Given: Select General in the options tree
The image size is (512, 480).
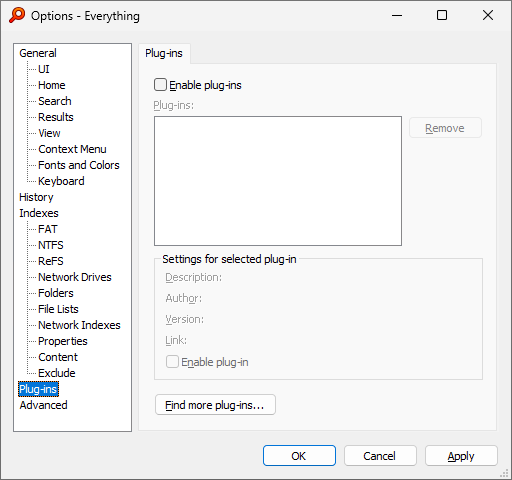Looking at the screenshot, I should pyautogui.click(x=38, y=53).
